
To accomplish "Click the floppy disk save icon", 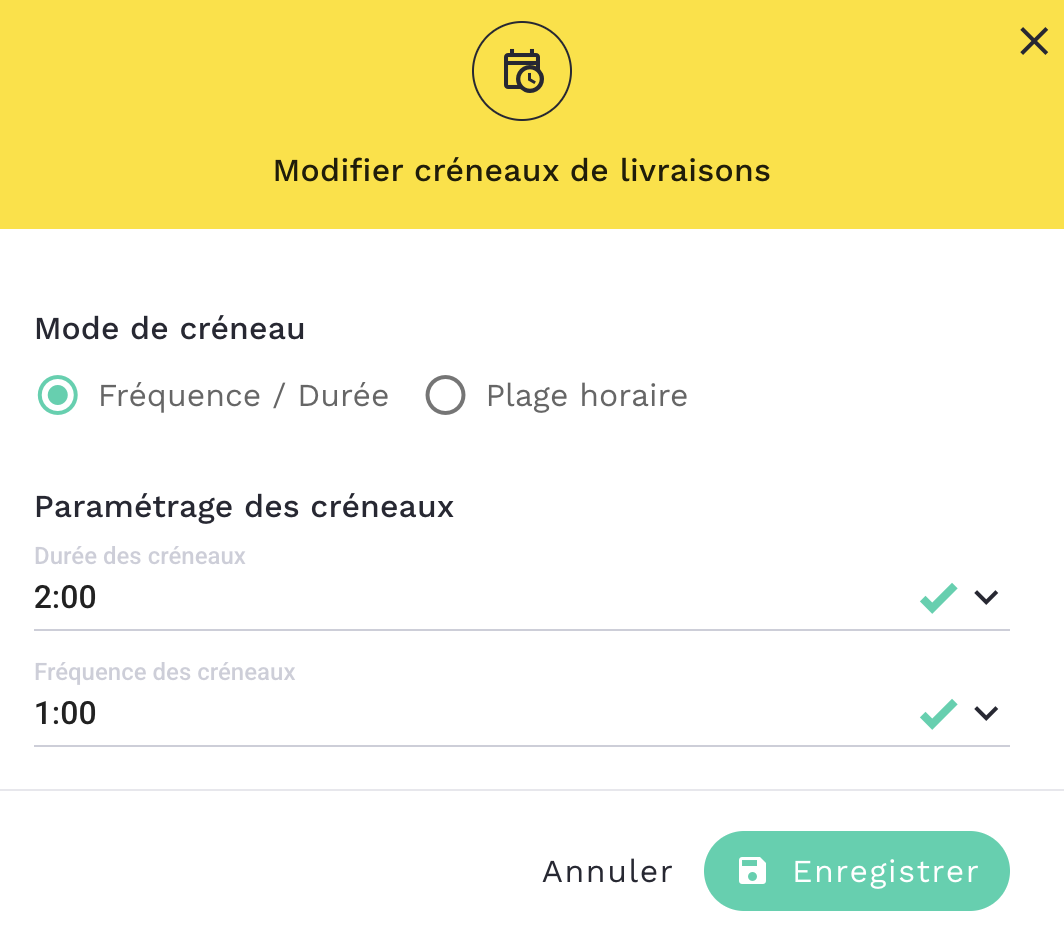I will pos(752,871).
